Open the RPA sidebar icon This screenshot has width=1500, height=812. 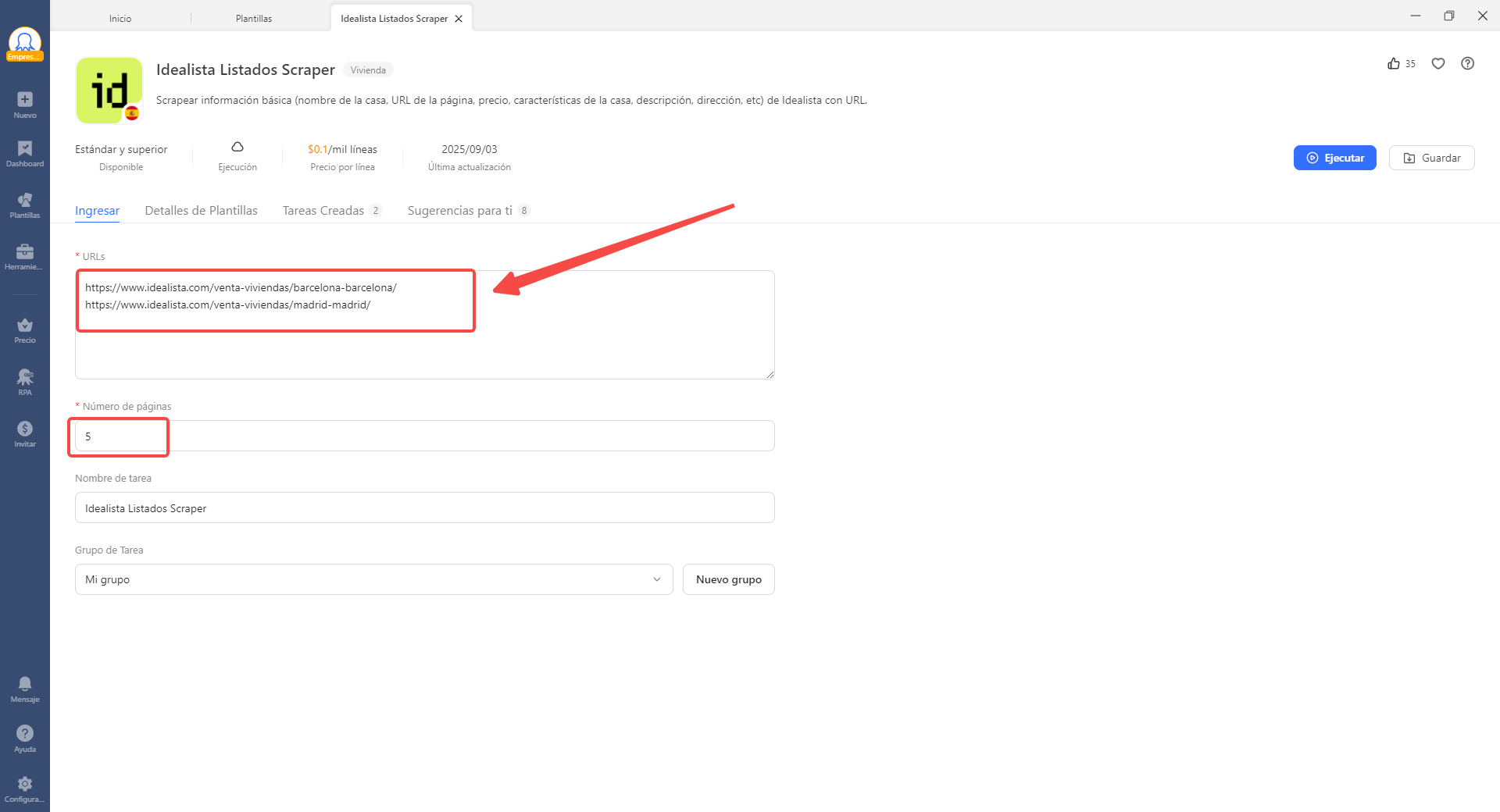(25, 378)
